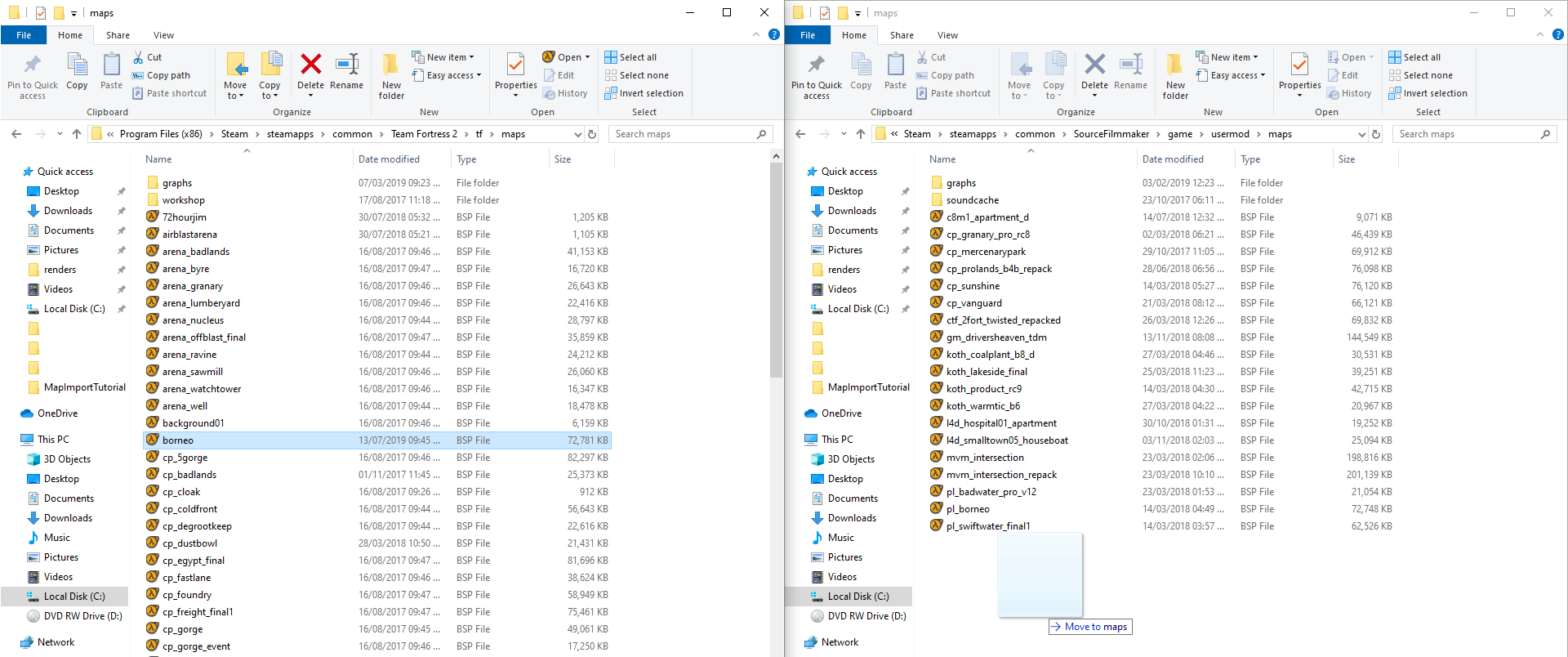Click Team Fortress 2 in left breadcrumb path
1568x657 pixels.
pos(424,134)
